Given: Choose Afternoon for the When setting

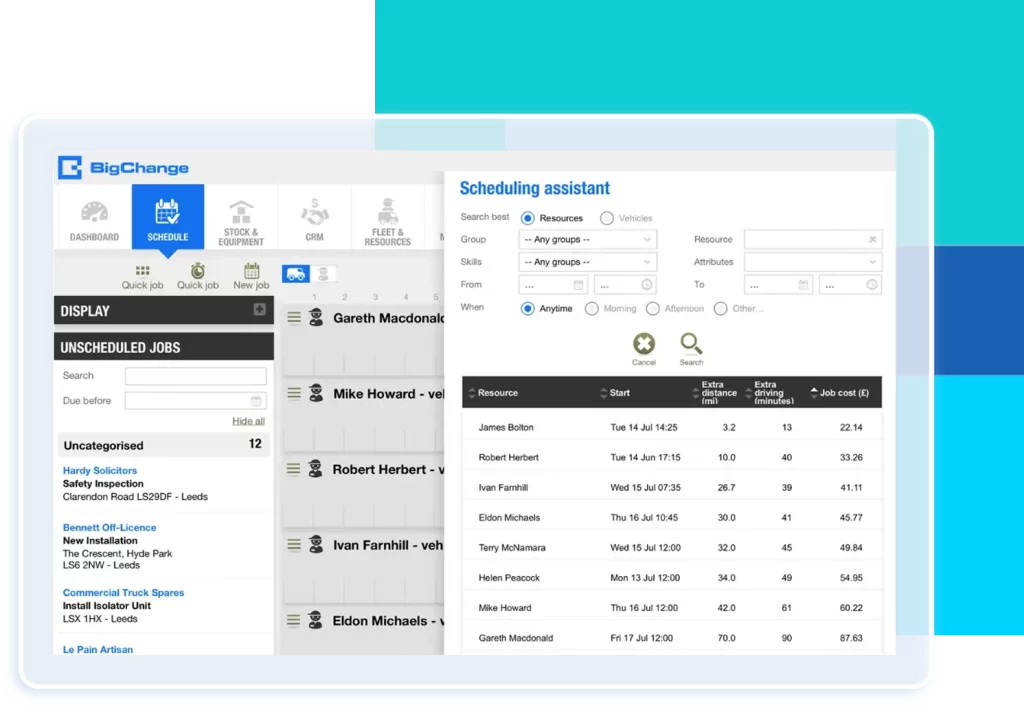Looking at the screenshot, I should [x=652, y=308].
